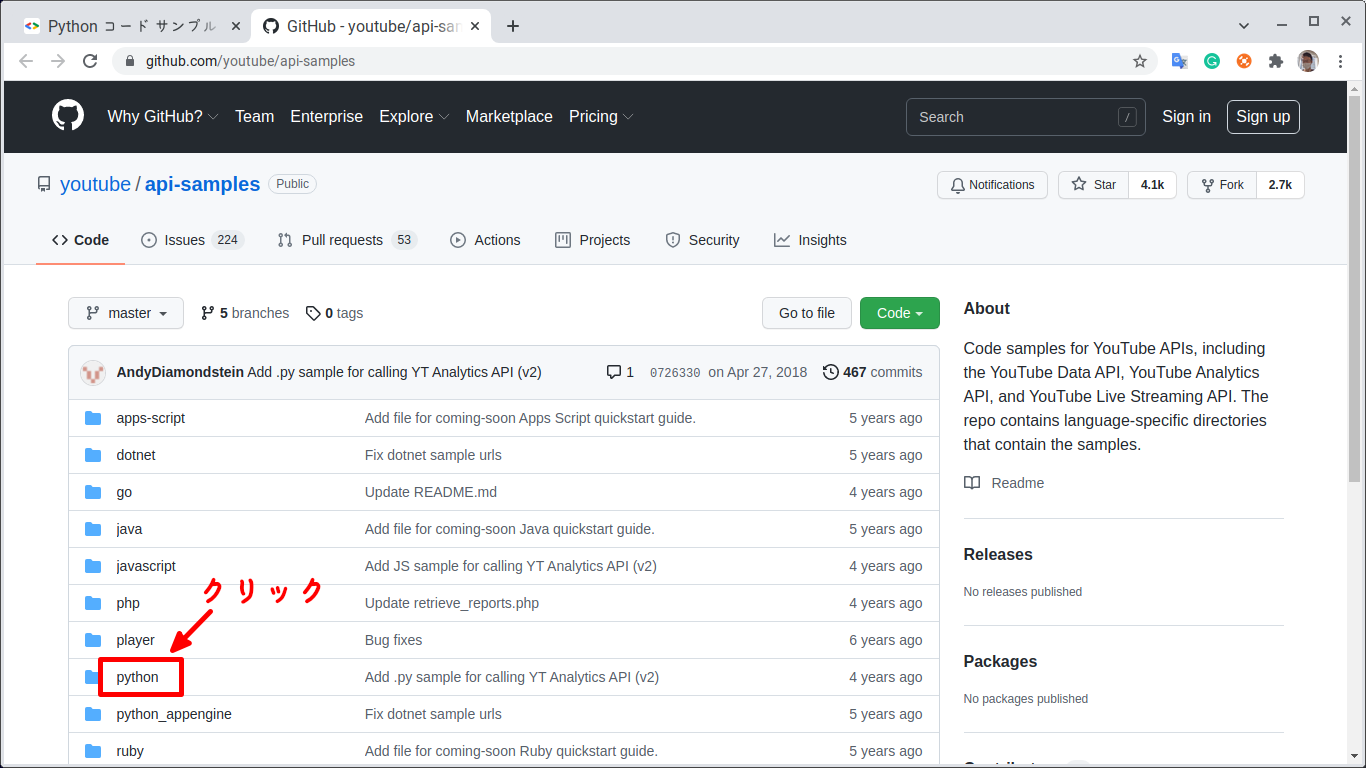Image resolution: width=1366 pixels, height=768 pixels.
Task: Bookmark this page with star icon
Action: coord(1139,61)
